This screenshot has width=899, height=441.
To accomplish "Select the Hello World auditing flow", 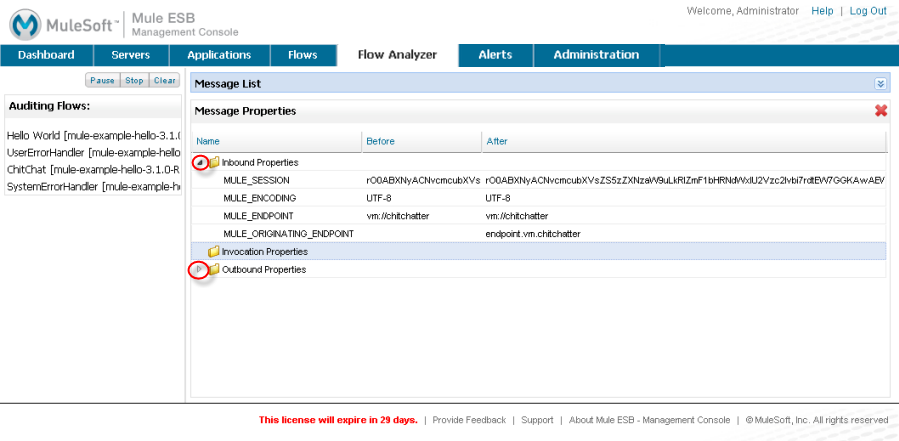I will tap(93, 136).
